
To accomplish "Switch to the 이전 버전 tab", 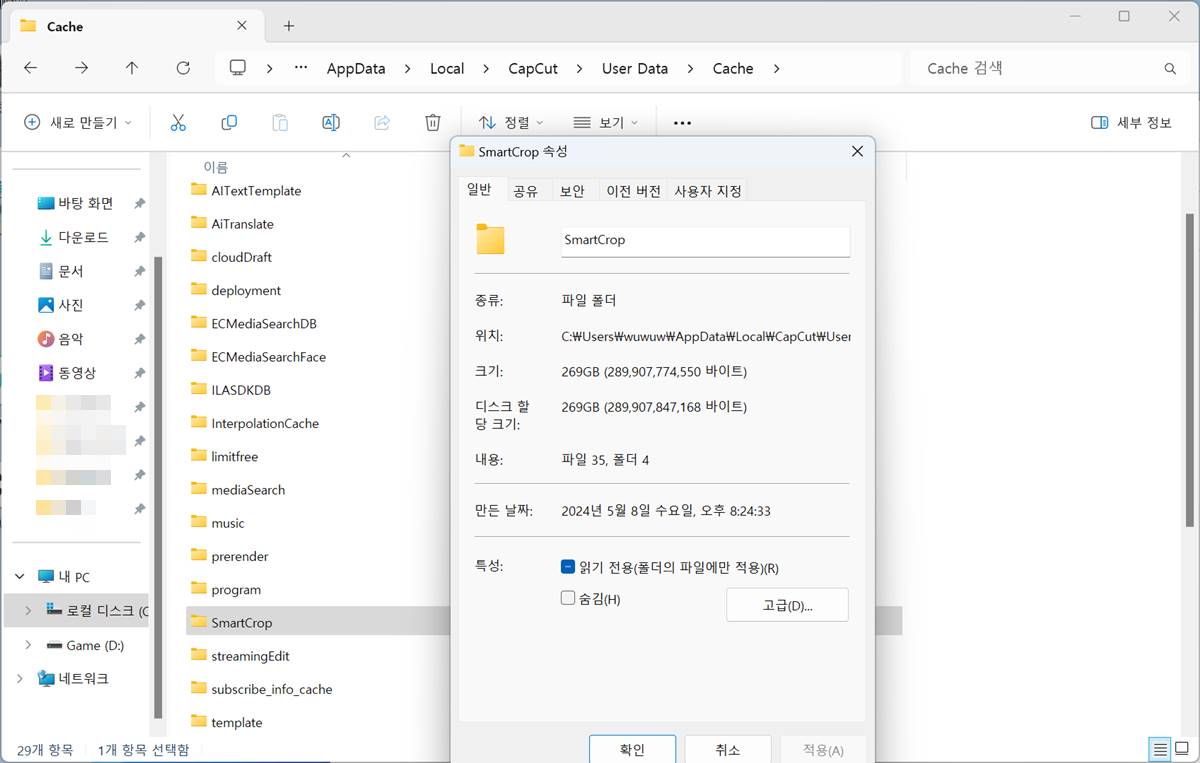I will coord(634,191).
